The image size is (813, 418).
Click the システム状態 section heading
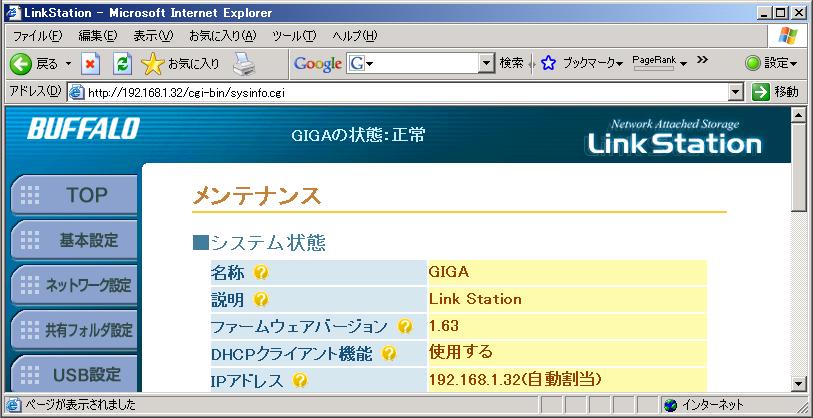pos(259,242)
